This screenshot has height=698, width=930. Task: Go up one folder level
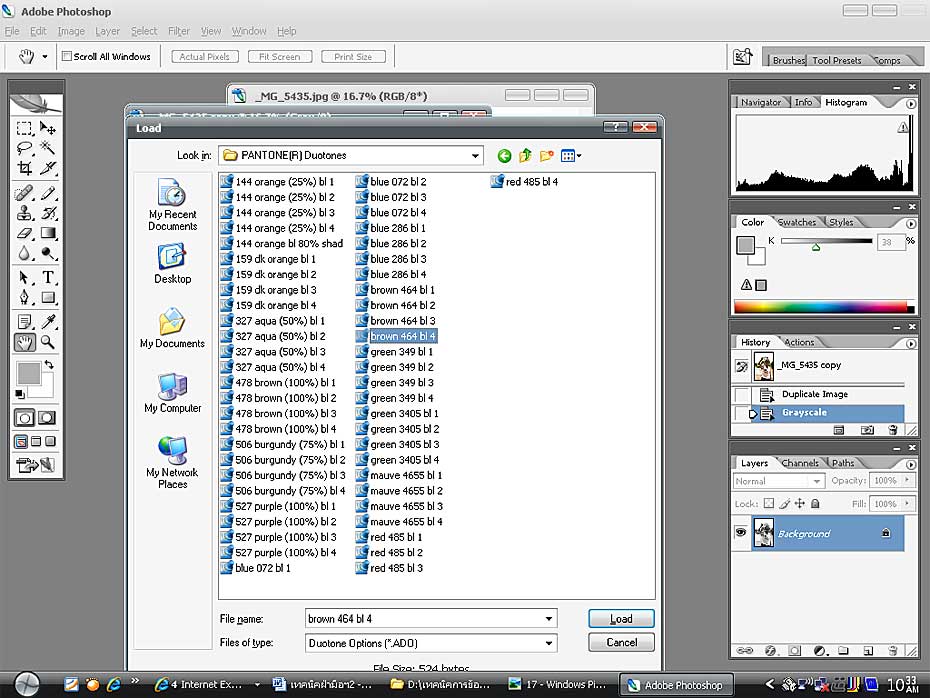tap(525, 156)
